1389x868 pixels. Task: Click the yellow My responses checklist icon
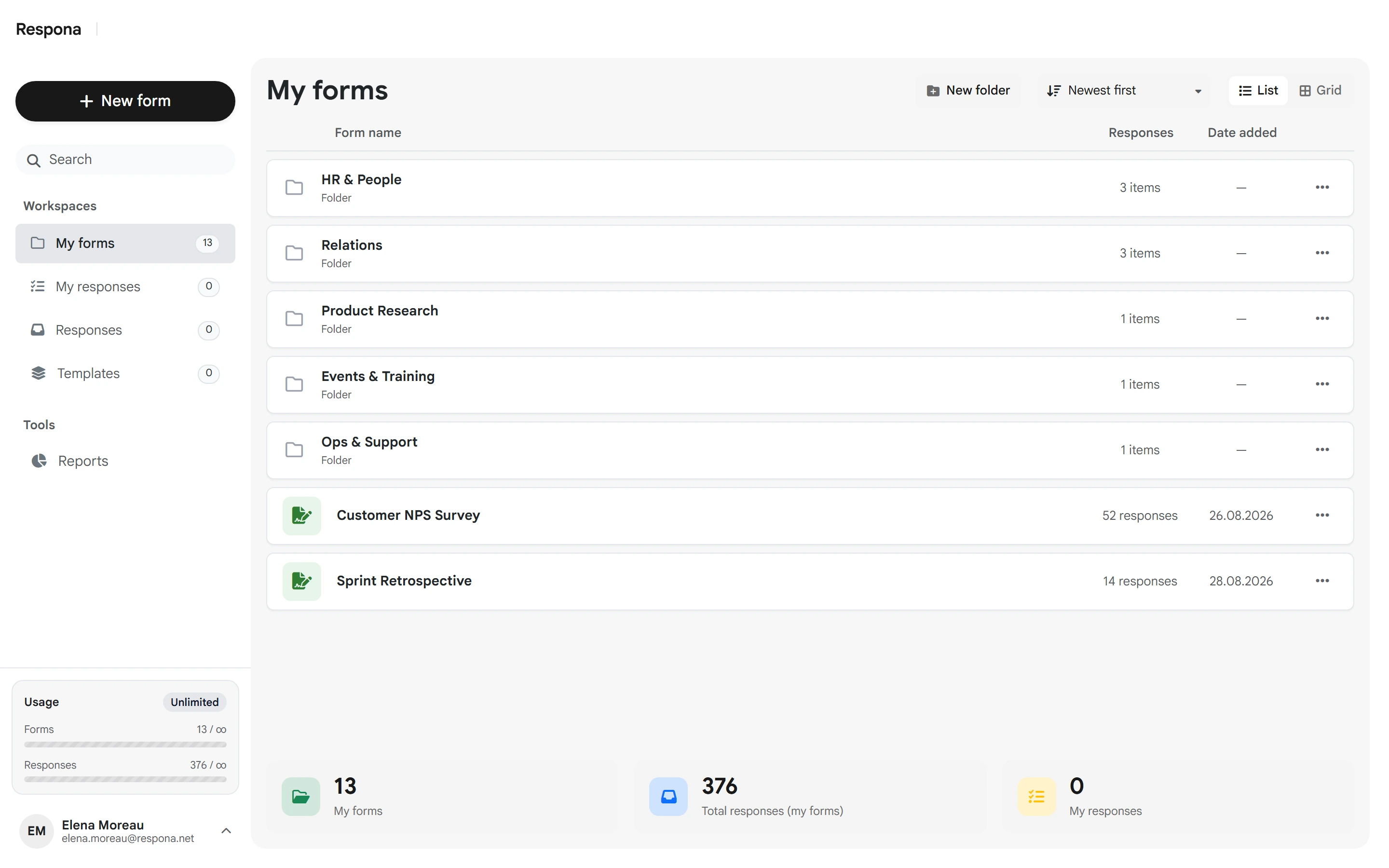pyautogui.click(x=1036, y=796)
